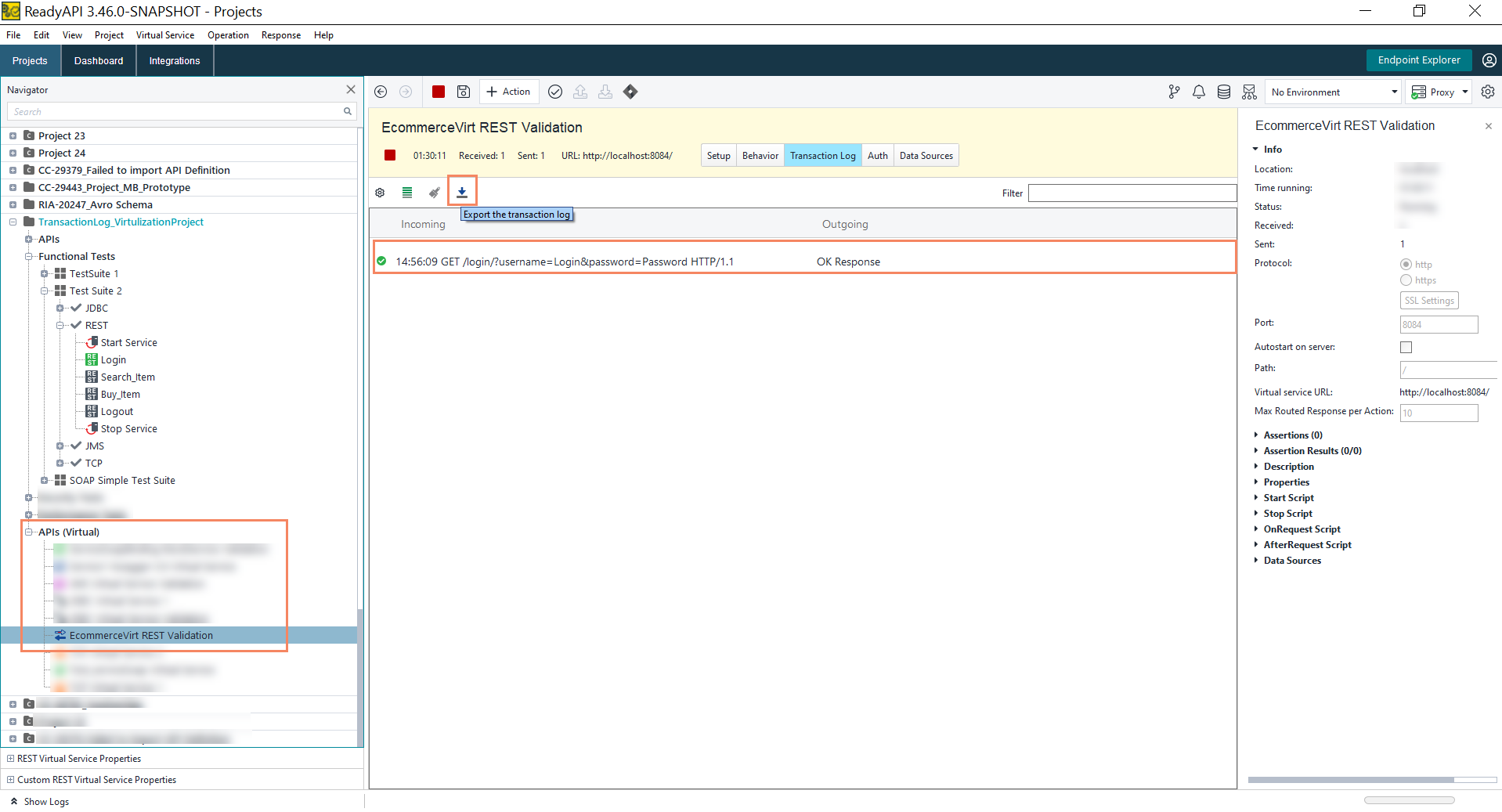
Task: Export the transaction log with the download icon
Action: pyautogui.click(x=462, y=192)
